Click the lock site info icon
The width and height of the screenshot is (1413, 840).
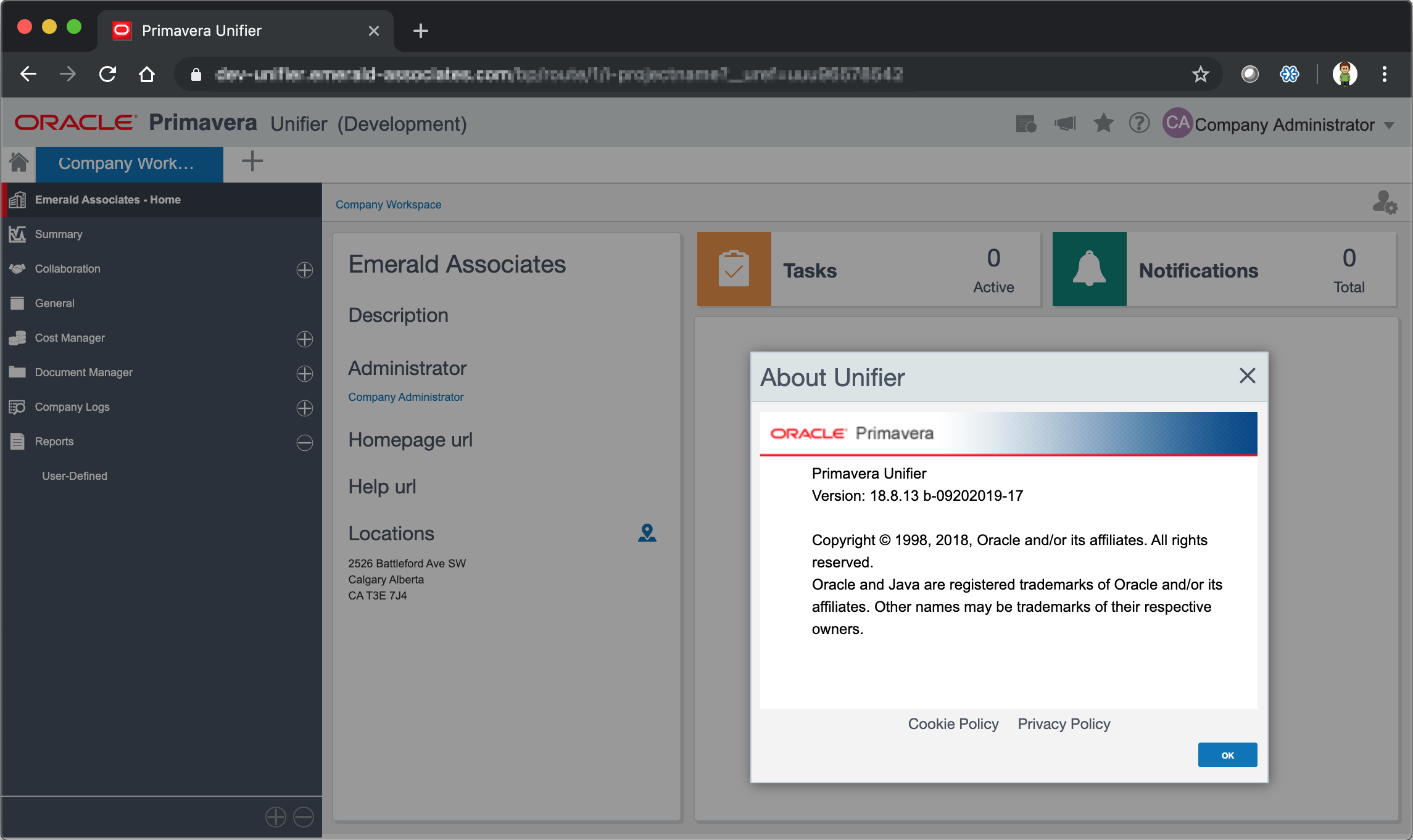coord(196,75)
